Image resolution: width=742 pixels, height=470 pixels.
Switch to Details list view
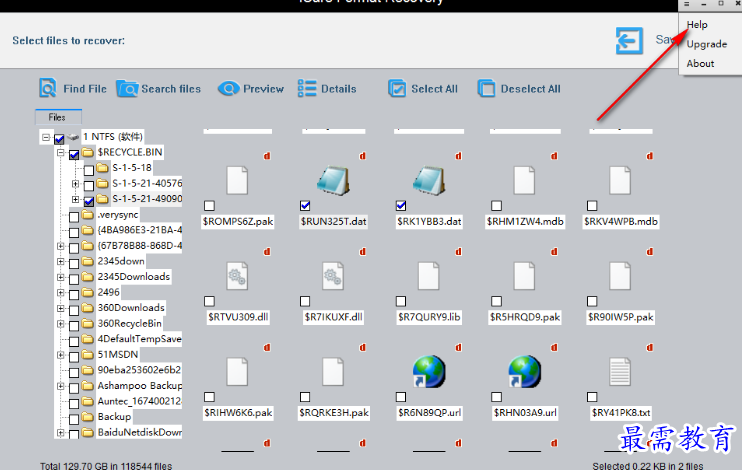pos(327,89)
